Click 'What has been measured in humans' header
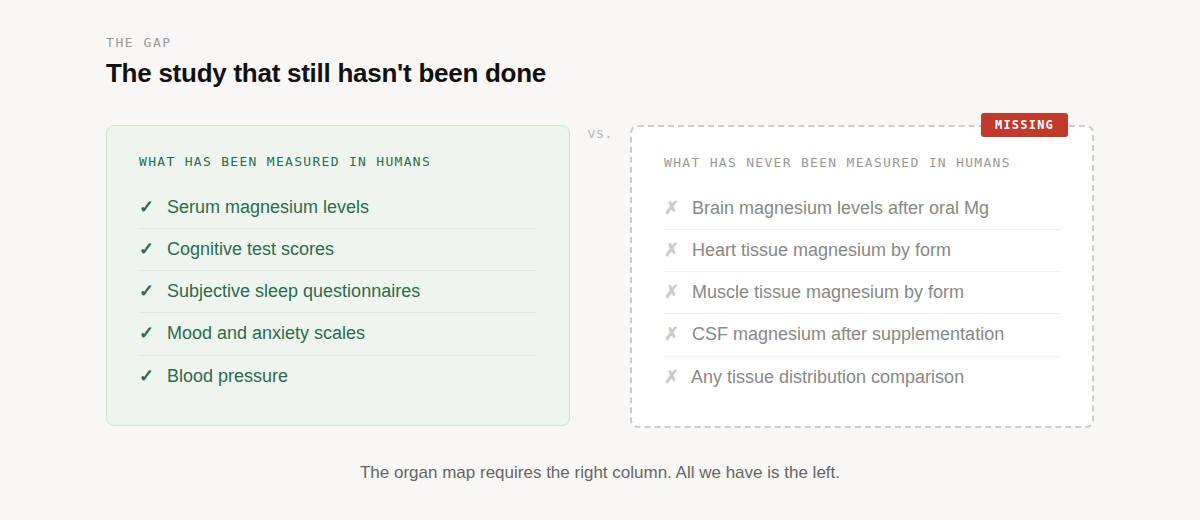The width and height of the screenshot is (1200, 520). tap(284, 162)
